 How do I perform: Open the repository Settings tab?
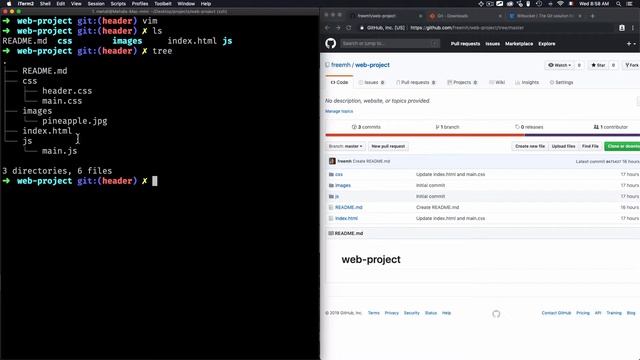pos(561,82)
